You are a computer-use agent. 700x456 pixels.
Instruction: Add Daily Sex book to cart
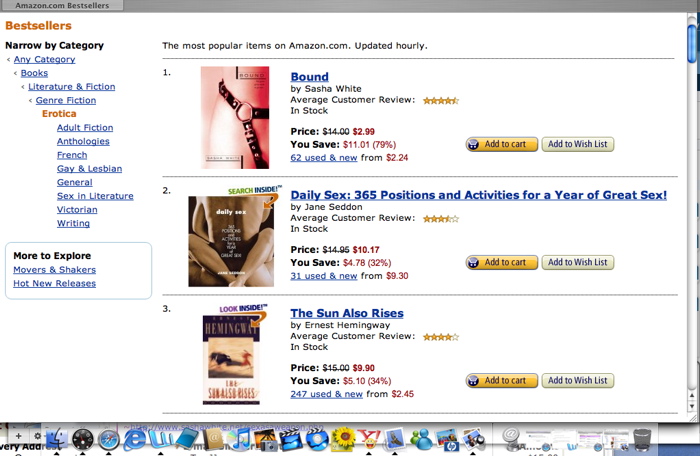501,263
